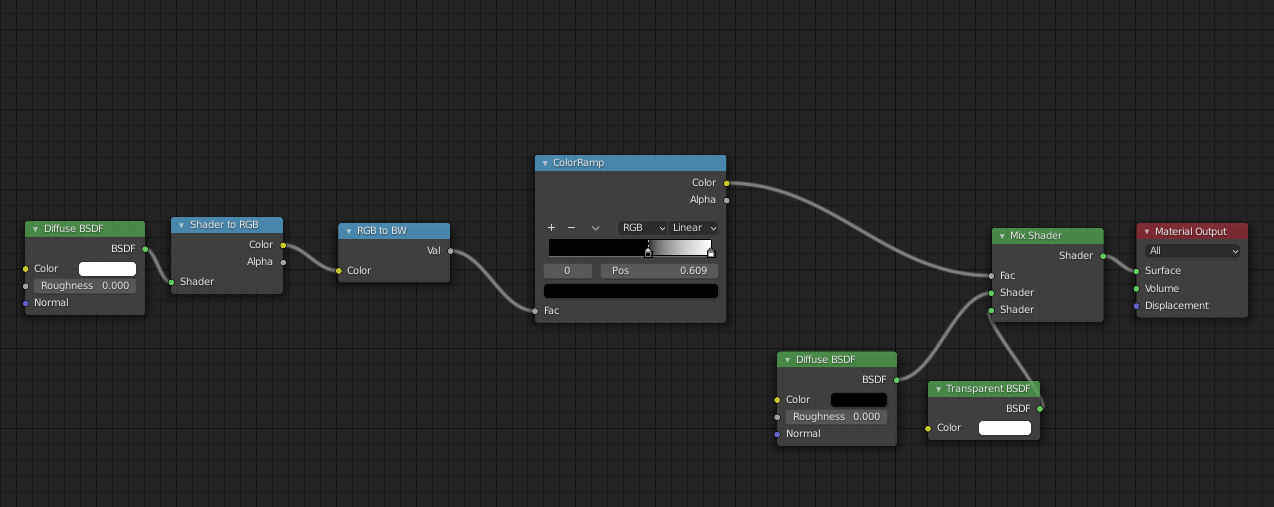Click Roughness input socket of black Diffuse BSDF
The height and width of the screenshot is (507, 1274).
click(776, 417)
